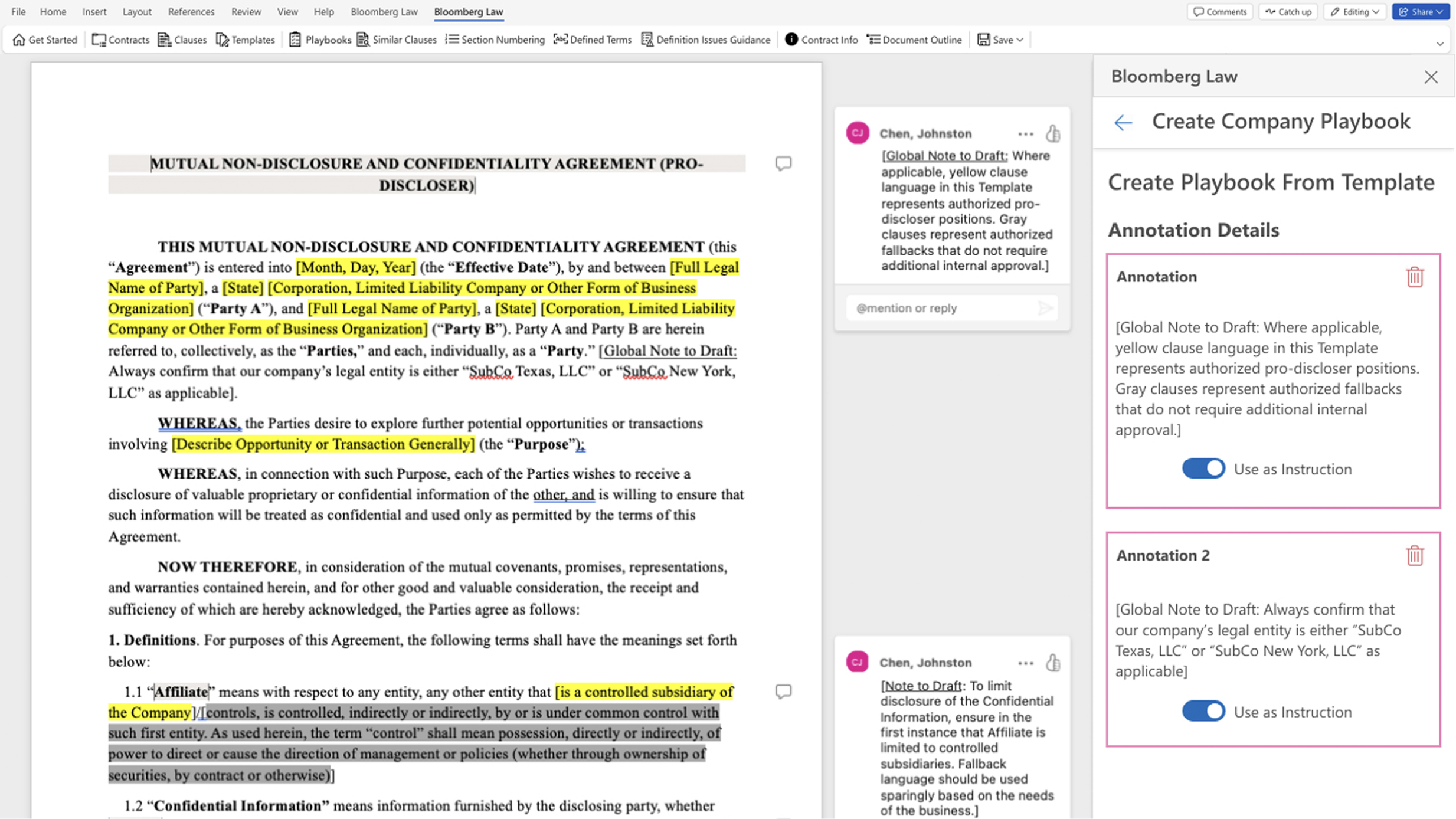The image size is (1456, 819).
Task: Select the comment marker beside Affiliate definition
Action: pos(783,692)
